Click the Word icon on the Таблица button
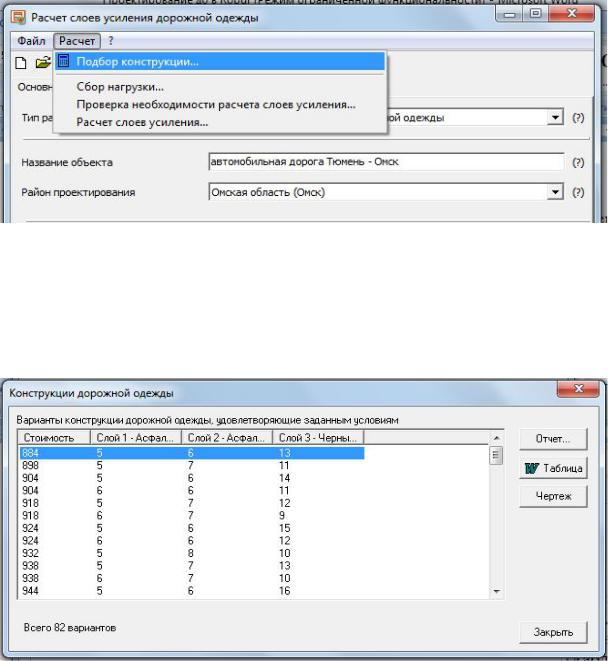Viewport: 608px width, 661px height. click(x=532, y=468)
